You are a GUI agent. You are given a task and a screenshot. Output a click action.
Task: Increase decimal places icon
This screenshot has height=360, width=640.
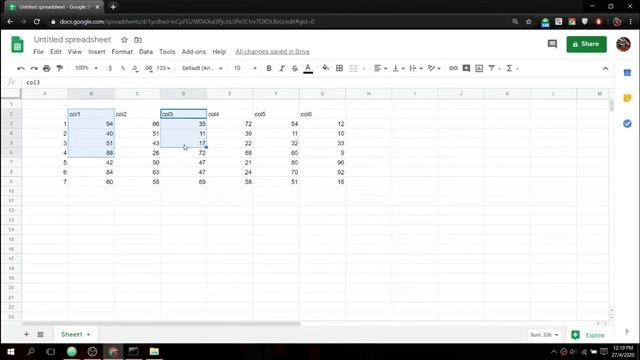click(x=148, y=69)
